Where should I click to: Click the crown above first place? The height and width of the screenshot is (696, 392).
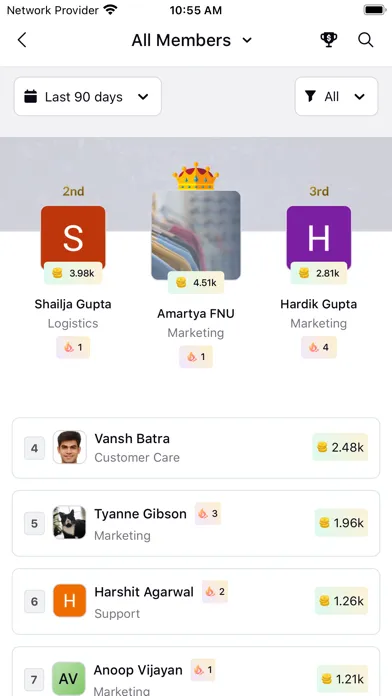pyautogui.click(x=196, y=176)
